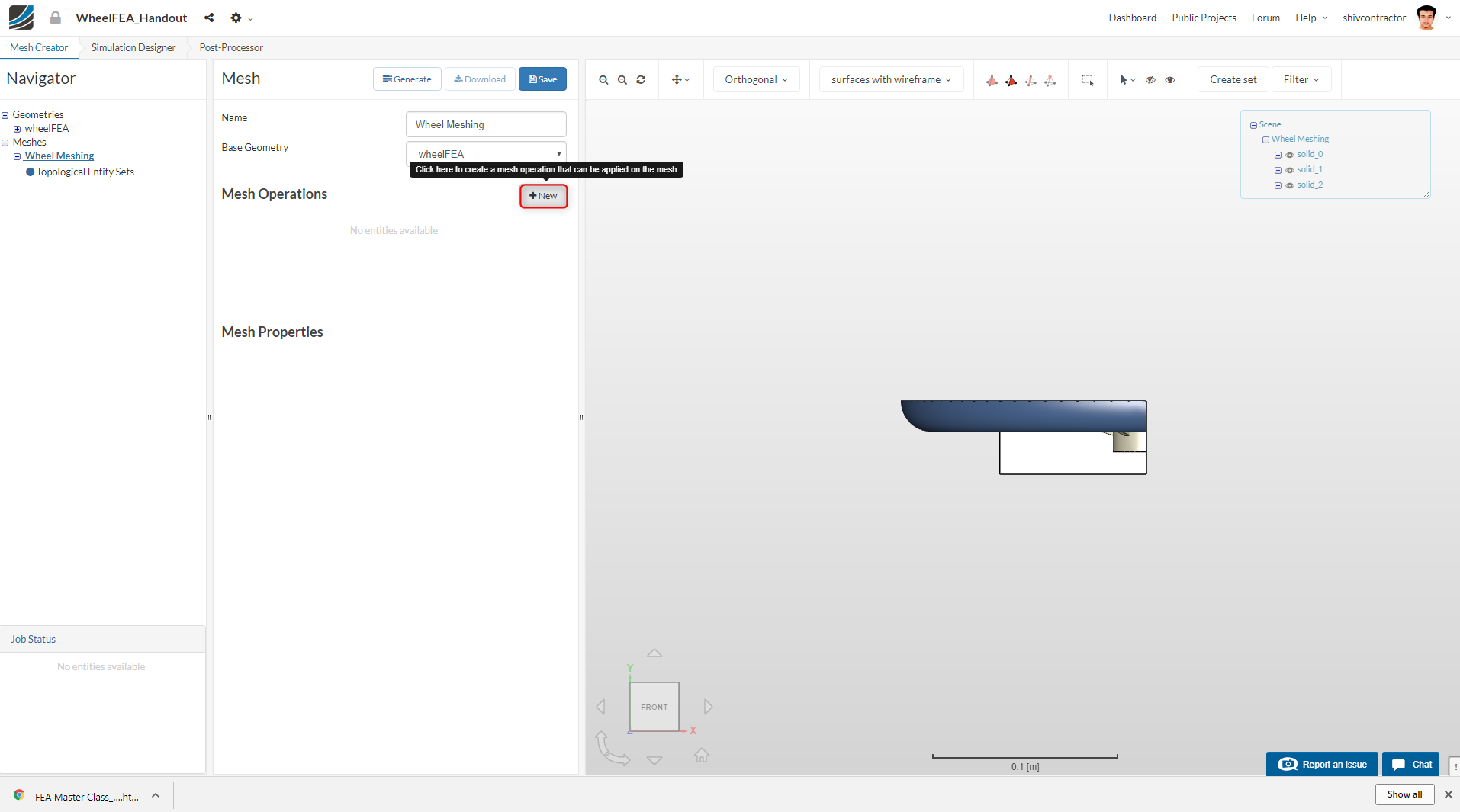Toggle visibility of solid_1
The width and height of the screenshot is (1460, 812).
(x=1289, y=170)
